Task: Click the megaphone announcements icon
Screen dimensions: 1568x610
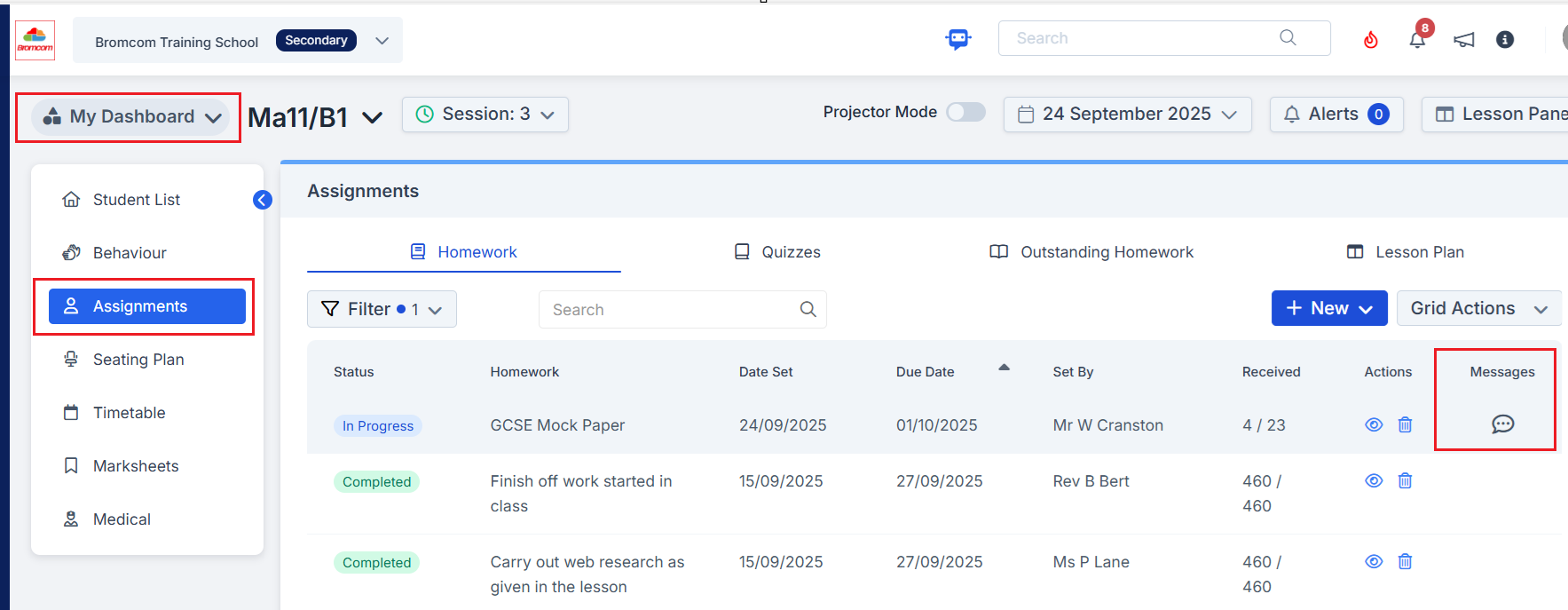Action: [x=1464, y=39]
